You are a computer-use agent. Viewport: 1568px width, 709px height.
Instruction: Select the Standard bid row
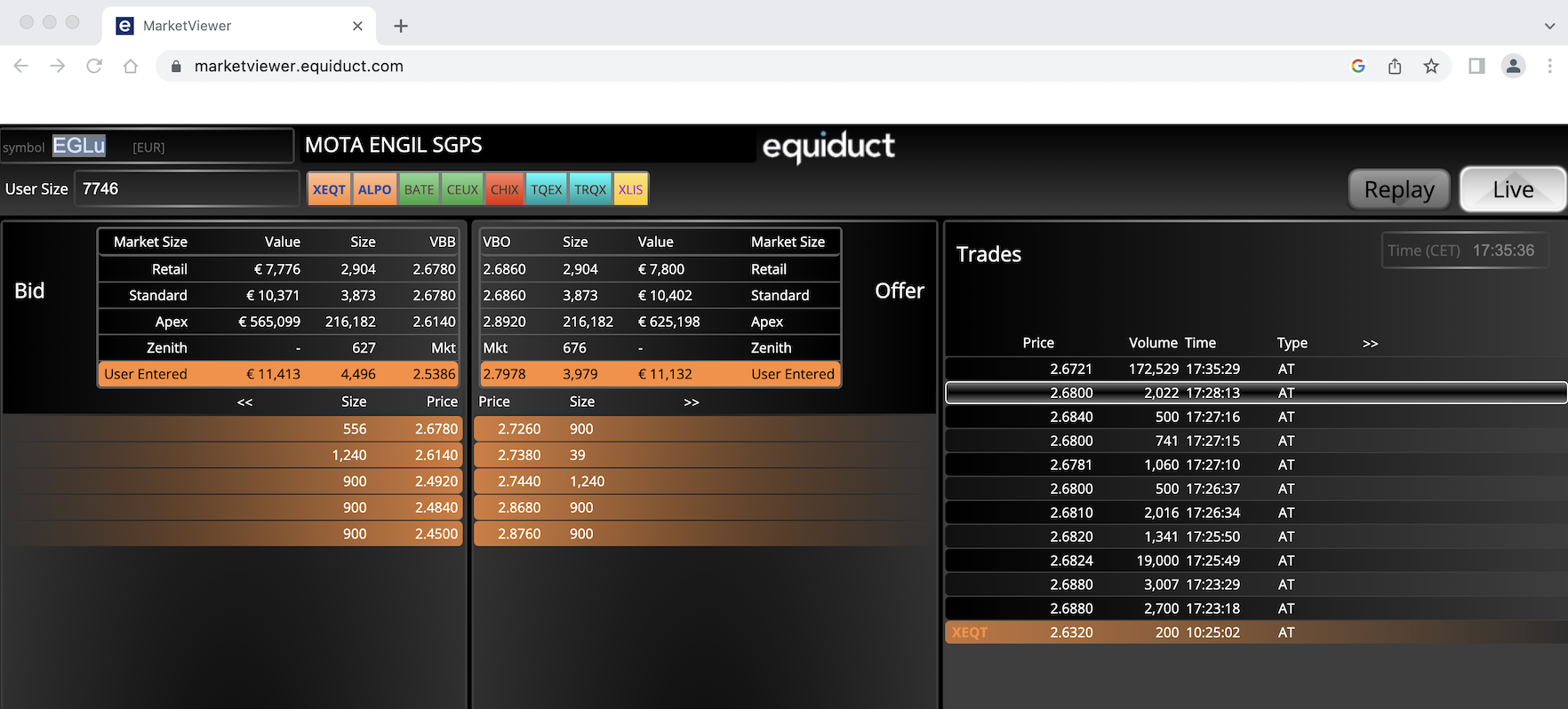pyautogui.click(x=278, y=295)
